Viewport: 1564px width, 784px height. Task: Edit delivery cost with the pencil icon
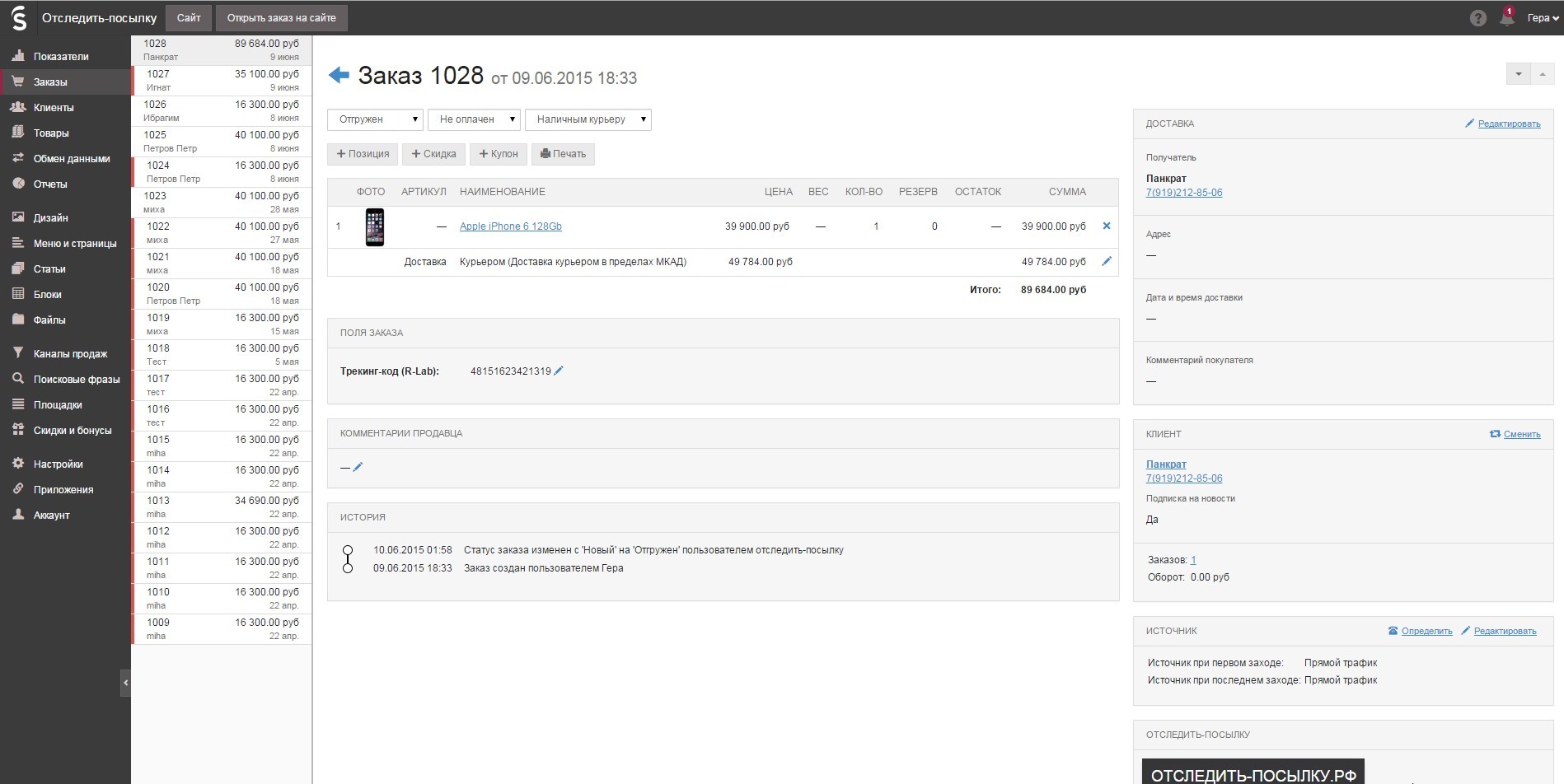[x=1107, y=261]
